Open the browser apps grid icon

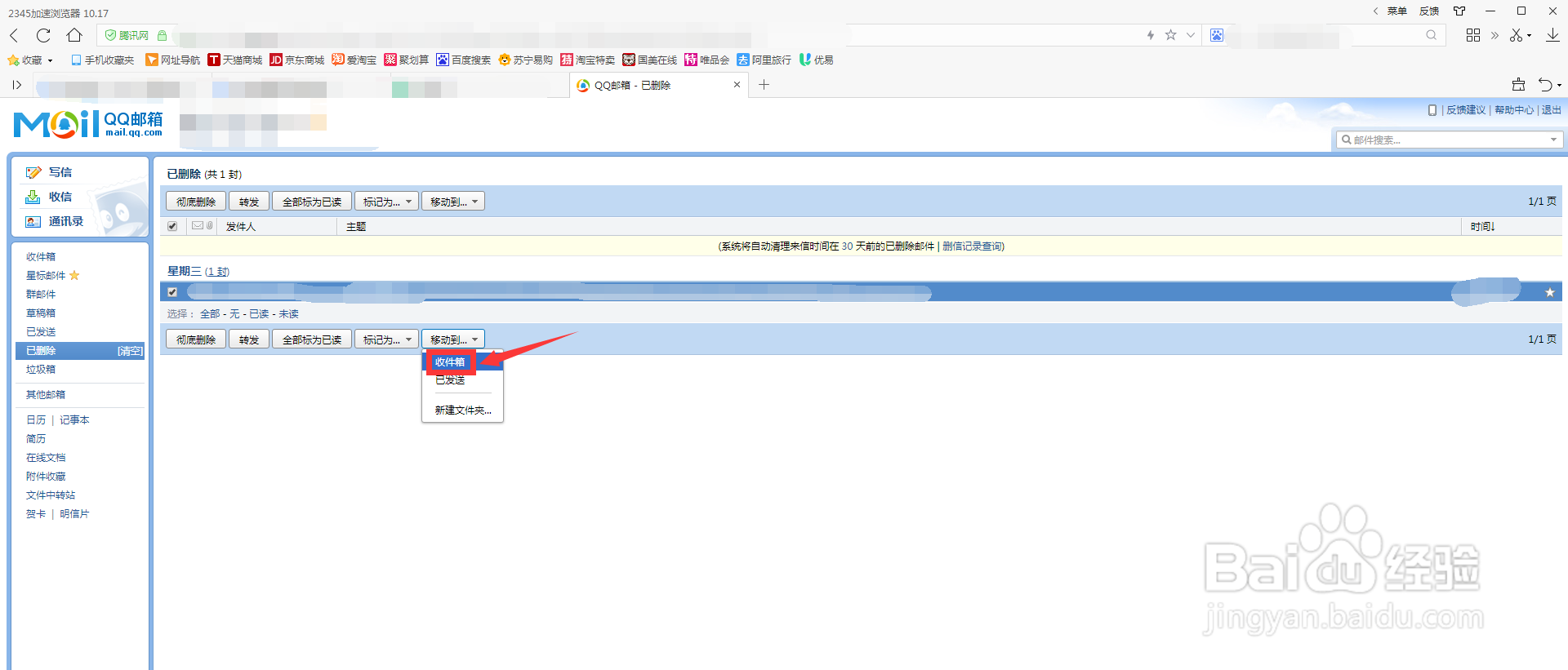[x=1473, y=35]
